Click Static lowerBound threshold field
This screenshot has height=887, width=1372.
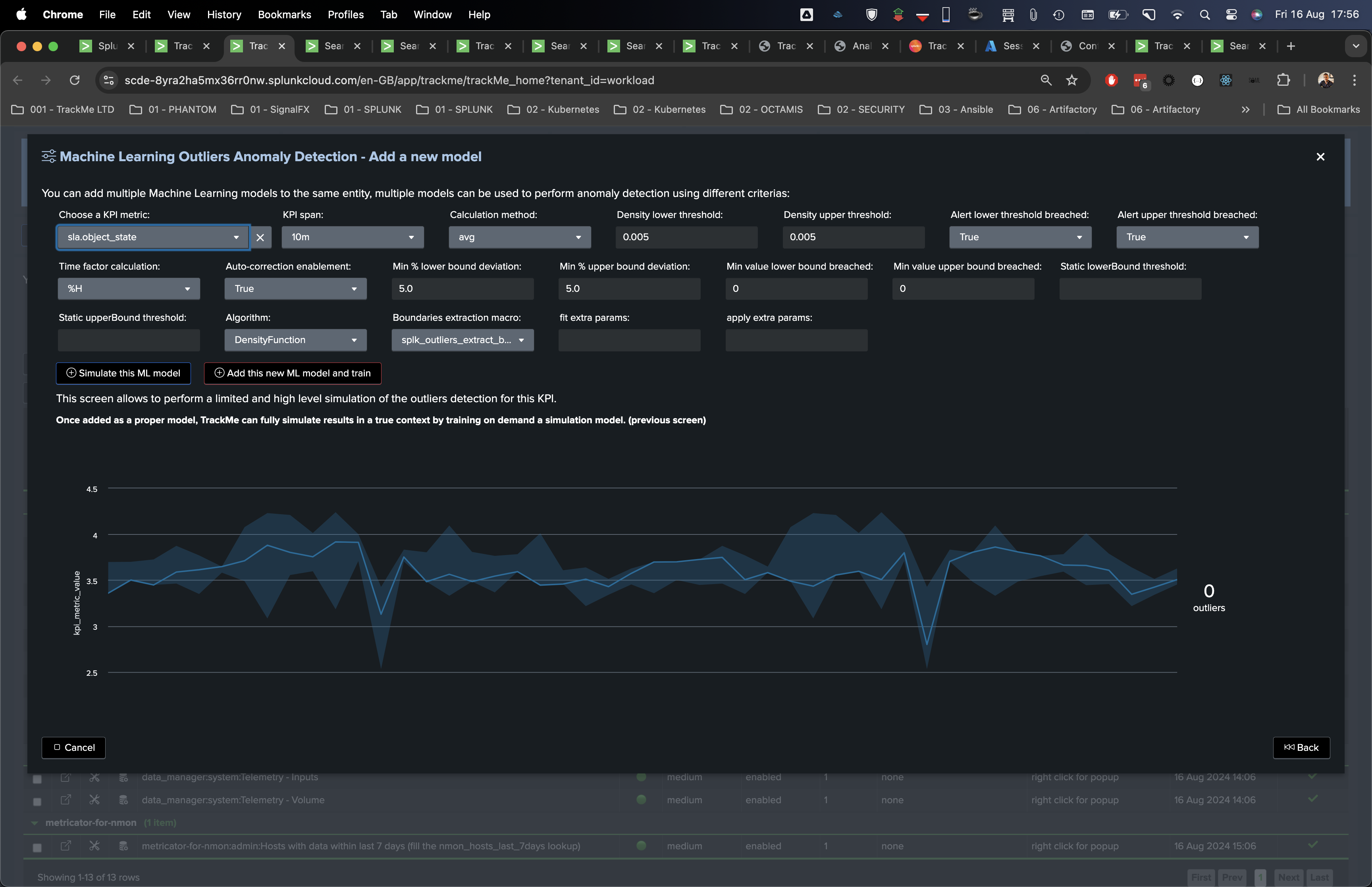tap(1130, 289)
